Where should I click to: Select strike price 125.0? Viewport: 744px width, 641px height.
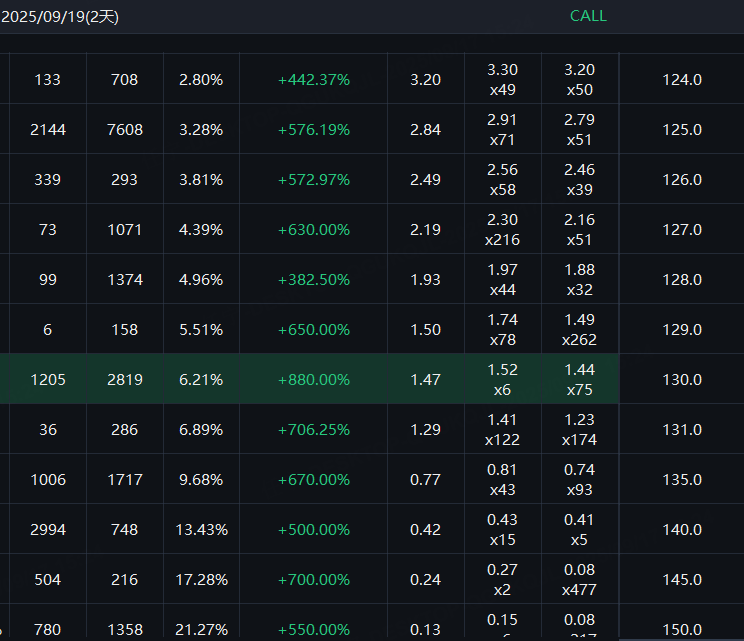[682, 130]
